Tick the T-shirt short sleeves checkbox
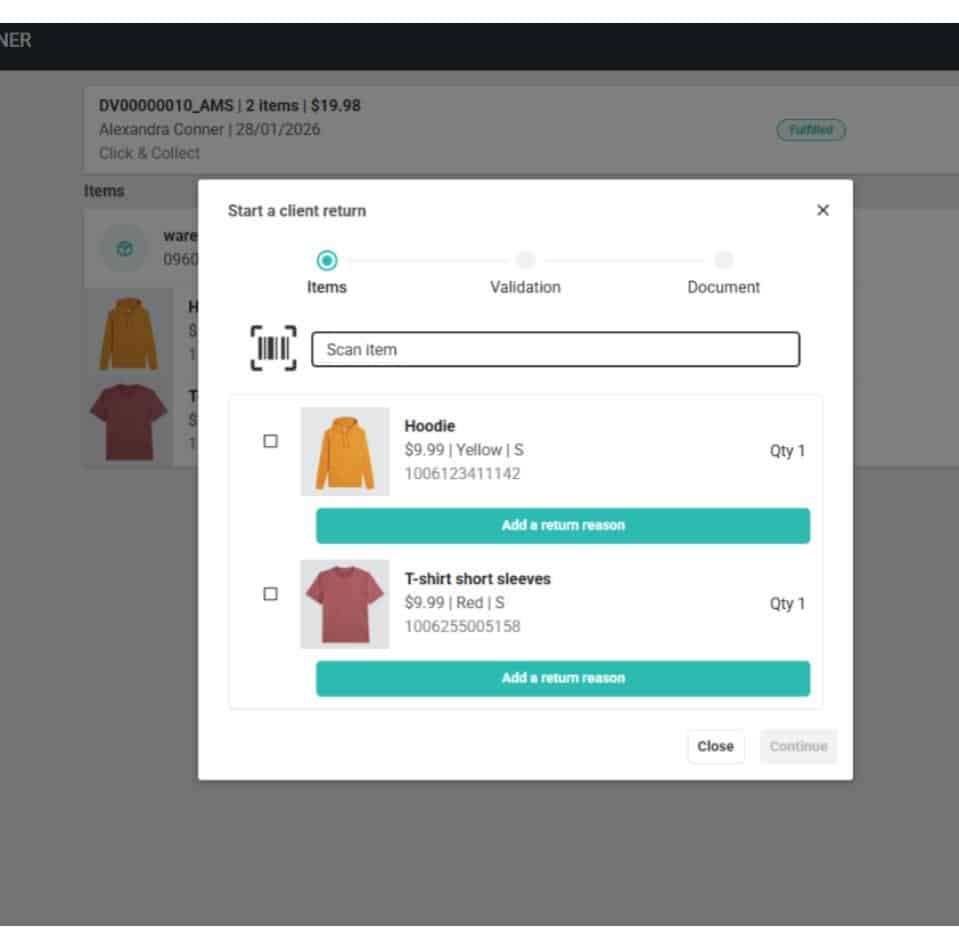The height and width of the screenshot is (944, 959). click(x=270, y=594)
